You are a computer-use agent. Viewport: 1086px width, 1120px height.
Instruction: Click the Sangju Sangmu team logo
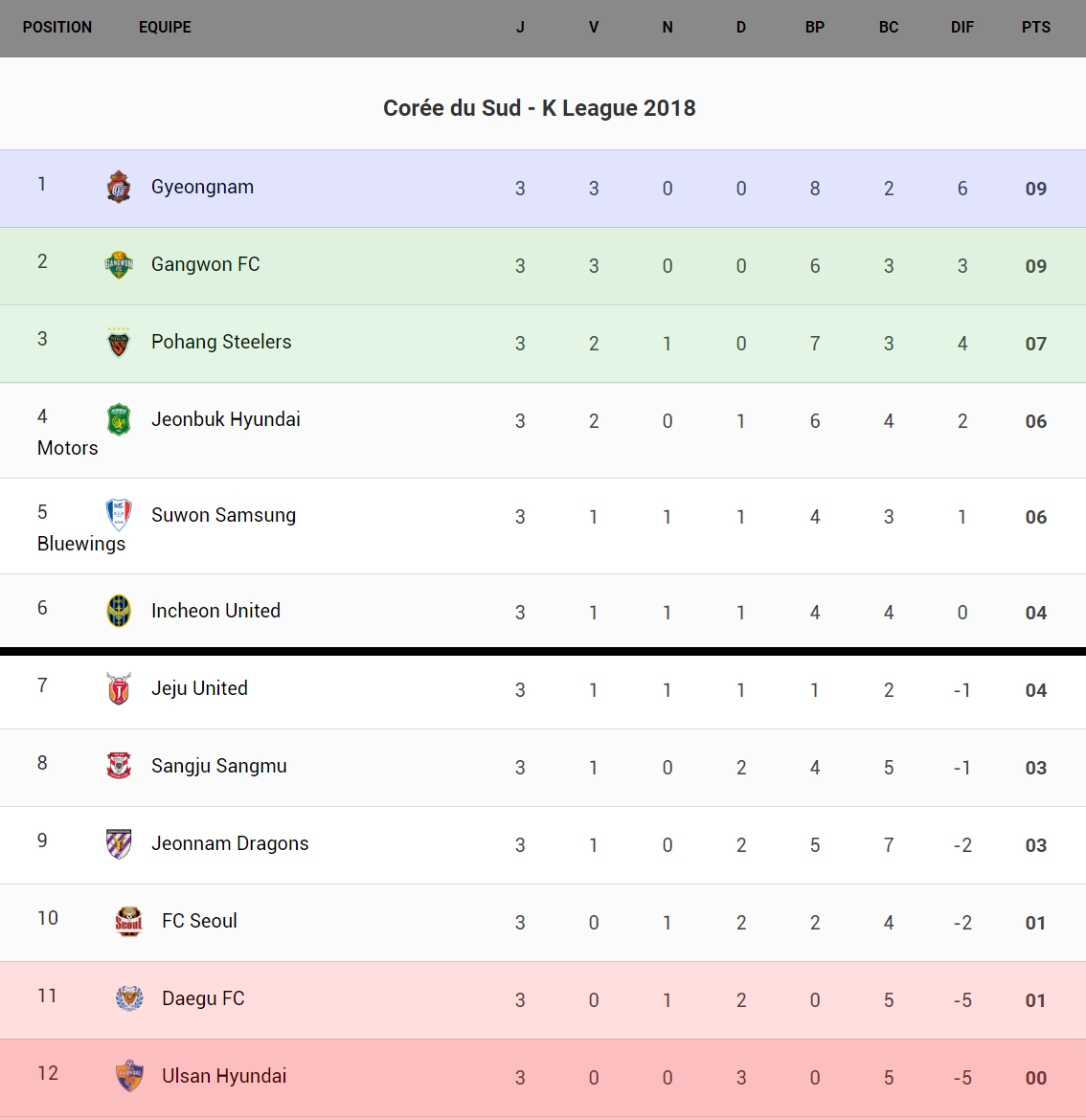[119, 766]
